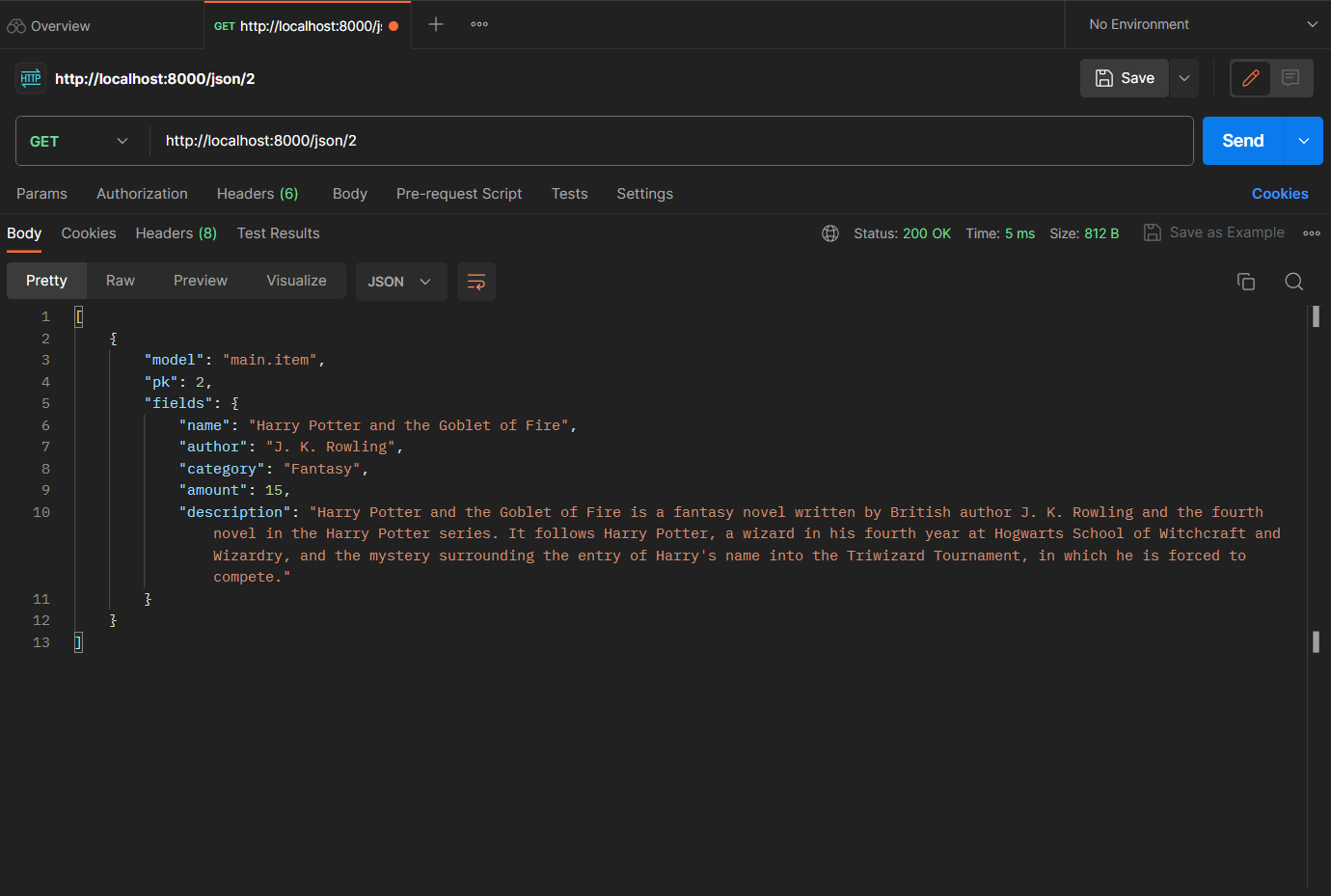Switch to Pretty view
The image size is (1331, 896).
46,281
